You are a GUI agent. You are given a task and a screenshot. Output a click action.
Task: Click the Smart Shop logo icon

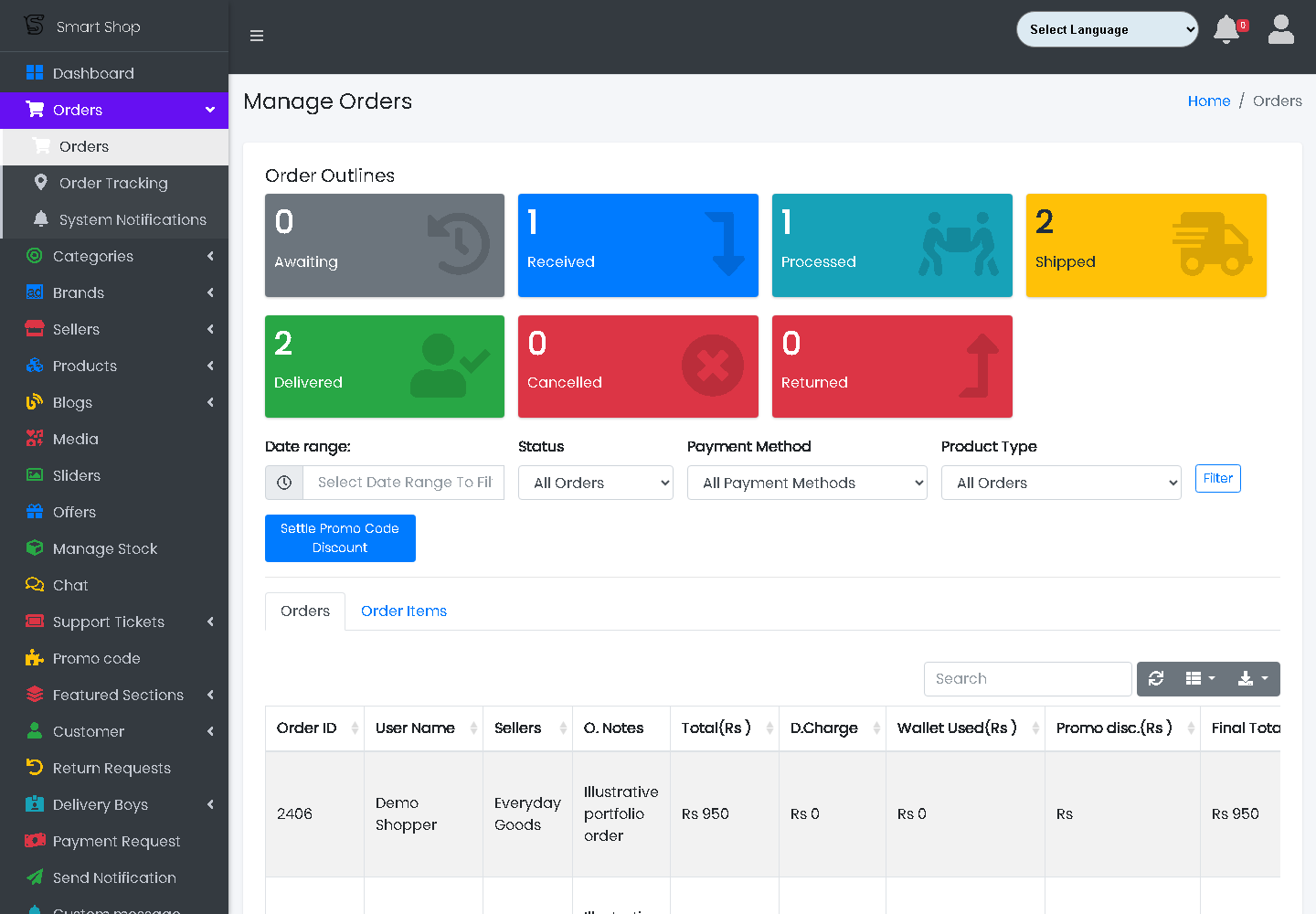pyautogui.click(x=34, y=26)
